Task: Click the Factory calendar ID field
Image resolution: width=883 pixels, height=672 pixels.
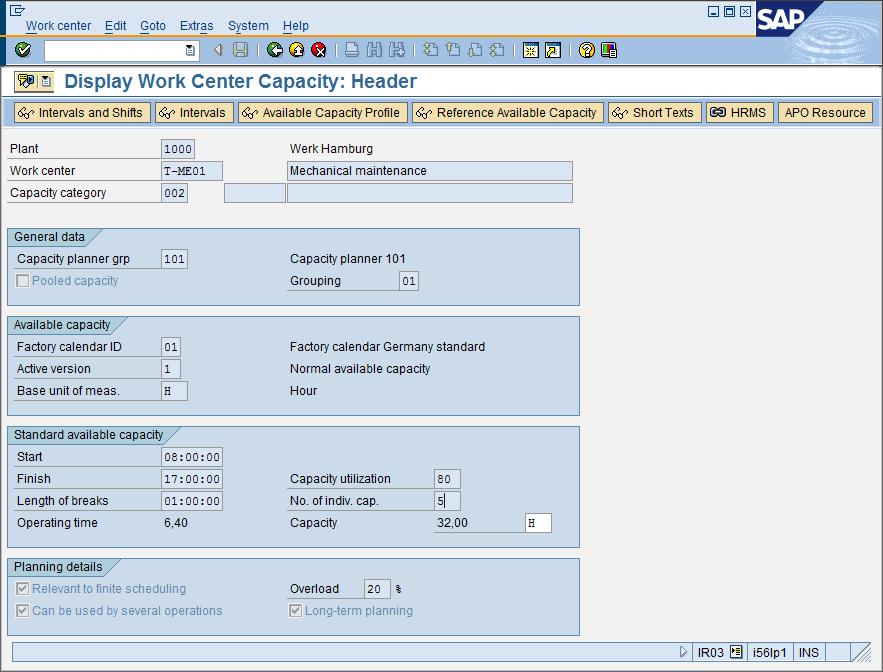Action: [171, 347]
